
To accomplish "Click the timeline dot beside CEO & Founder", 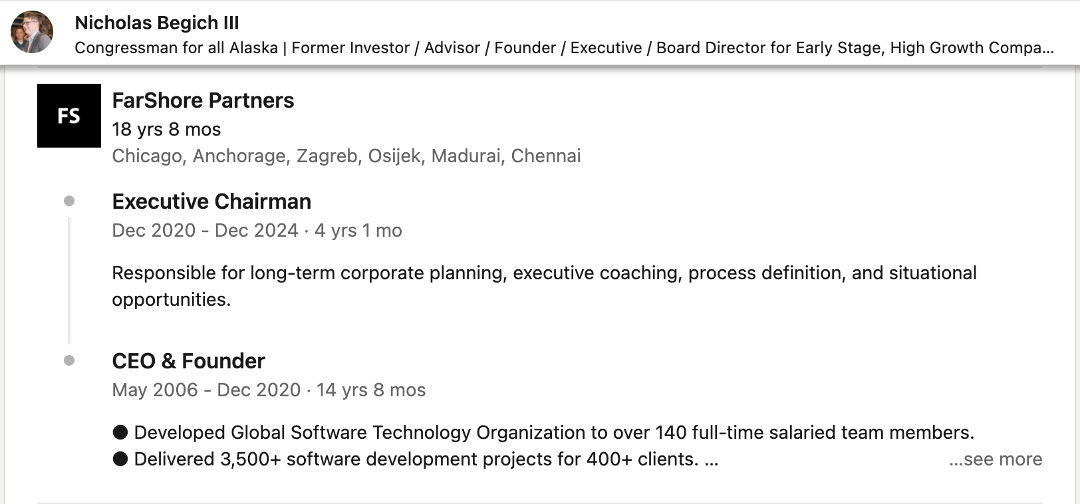I will click(69, 360).
